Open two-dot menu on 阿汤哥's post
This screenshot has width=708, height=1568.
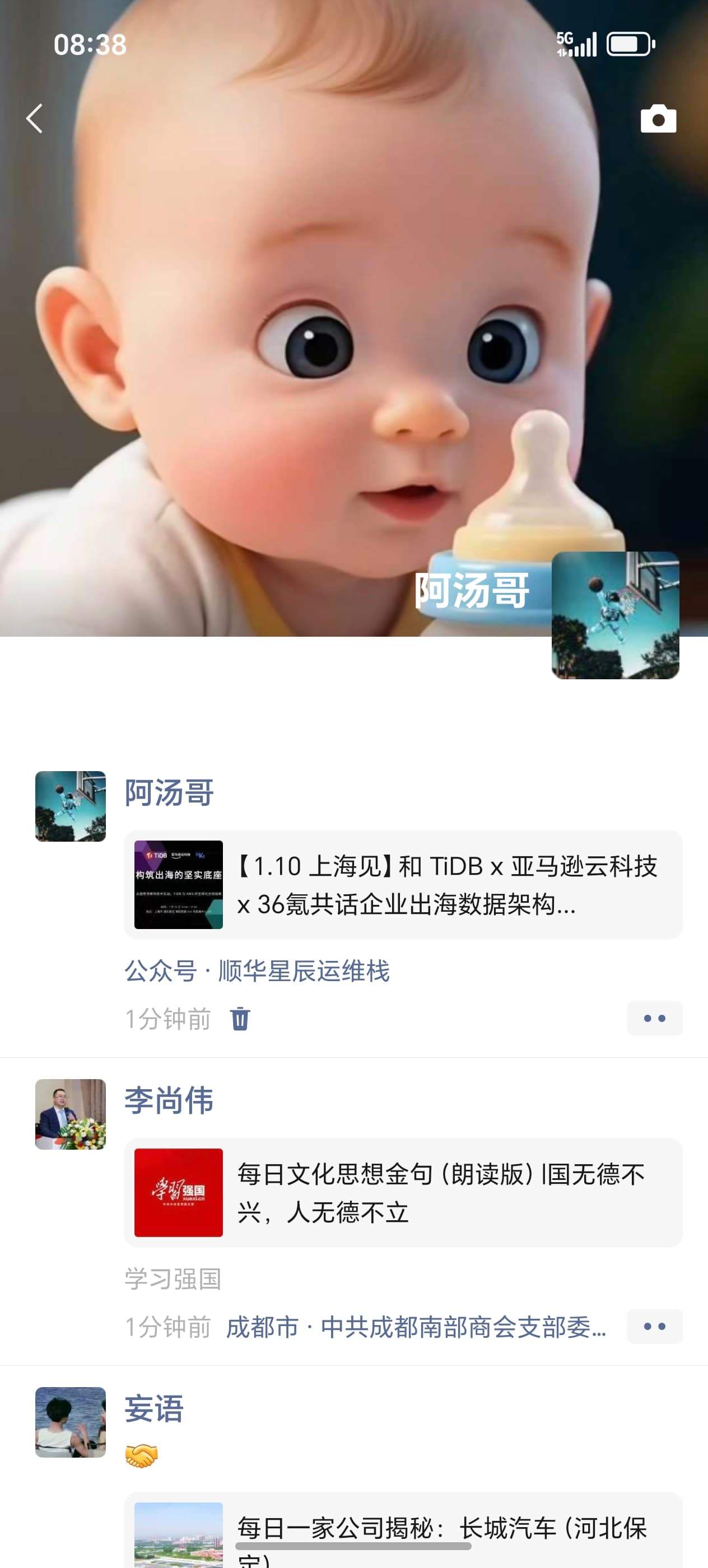654,1018
